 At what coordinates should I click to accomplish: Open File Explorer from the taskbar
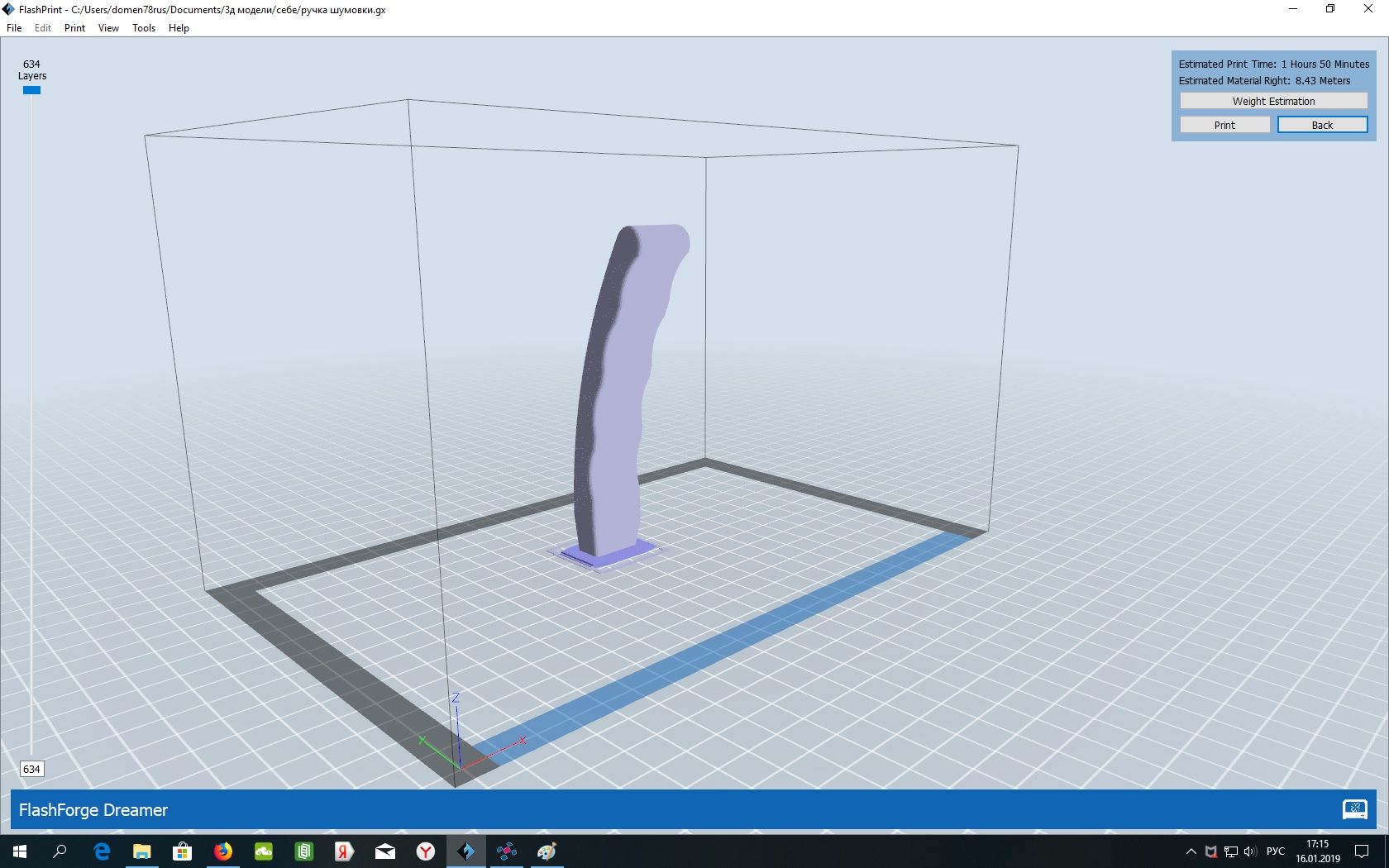click(142, 851)
